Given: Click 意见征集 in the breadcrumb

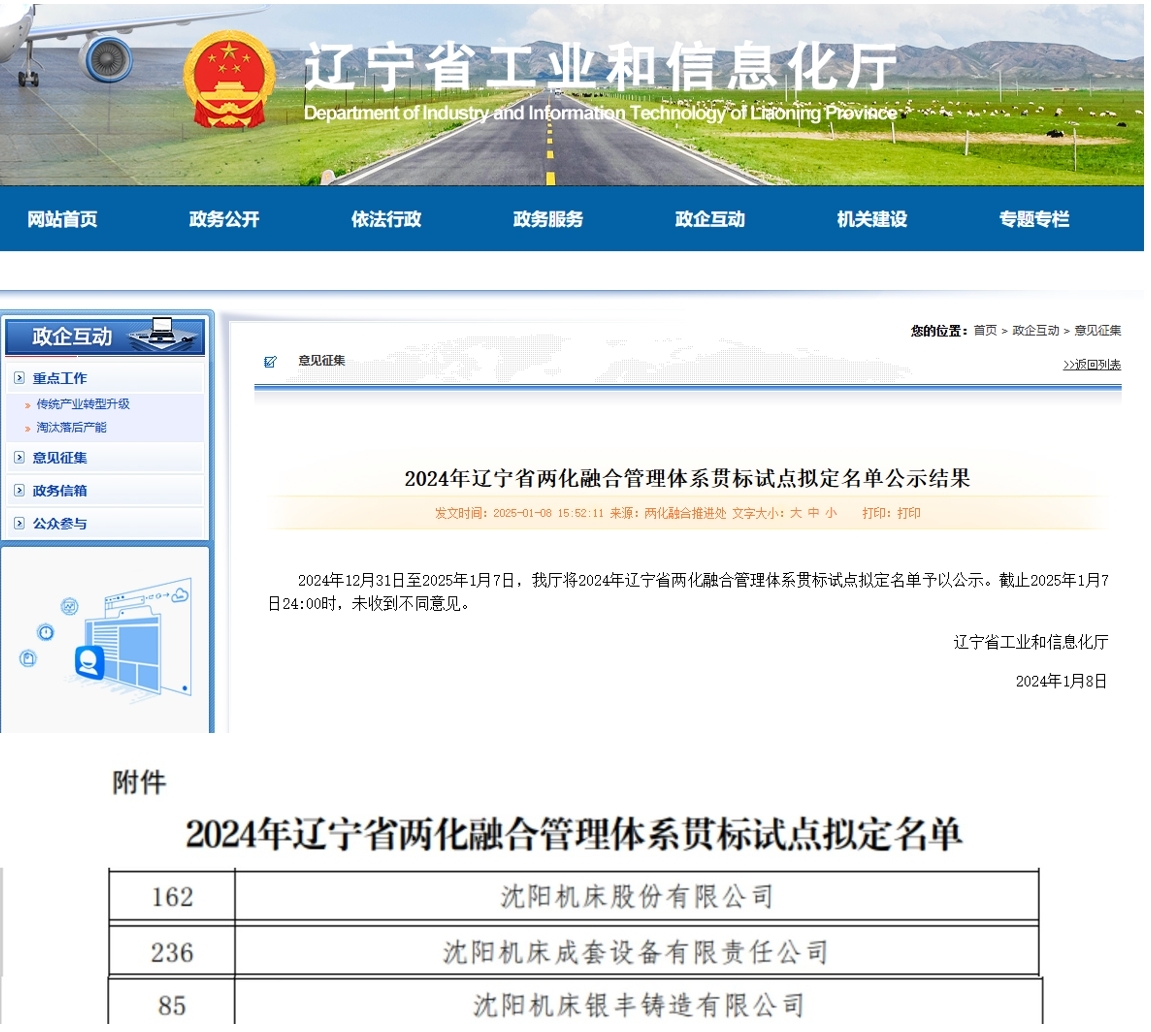Looking at the screenshot, I should click(x=1097, y=330).
